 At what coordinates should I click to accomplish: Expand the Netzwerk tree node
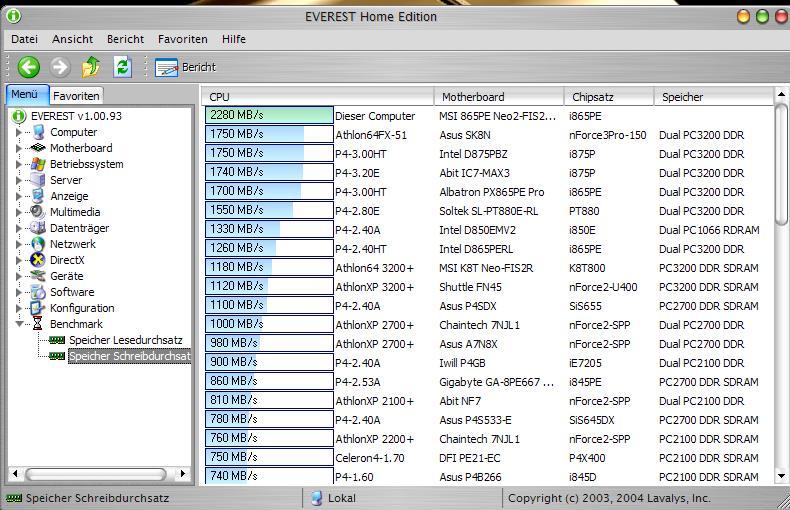[x=19, y=244]
